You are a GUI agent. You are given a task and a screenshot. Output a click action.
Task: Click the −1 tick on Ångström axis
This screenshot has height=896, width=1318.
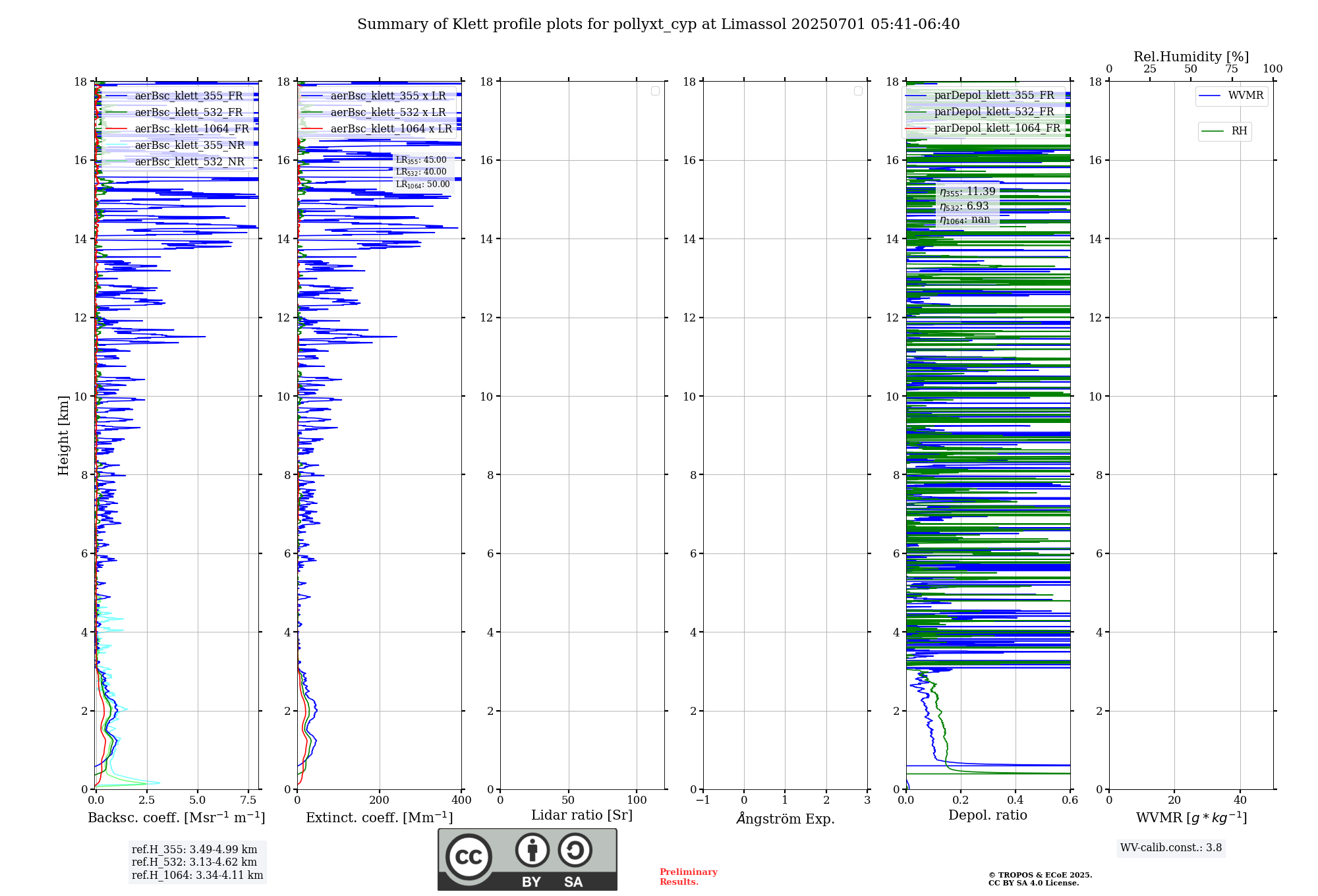coord(703,800)
